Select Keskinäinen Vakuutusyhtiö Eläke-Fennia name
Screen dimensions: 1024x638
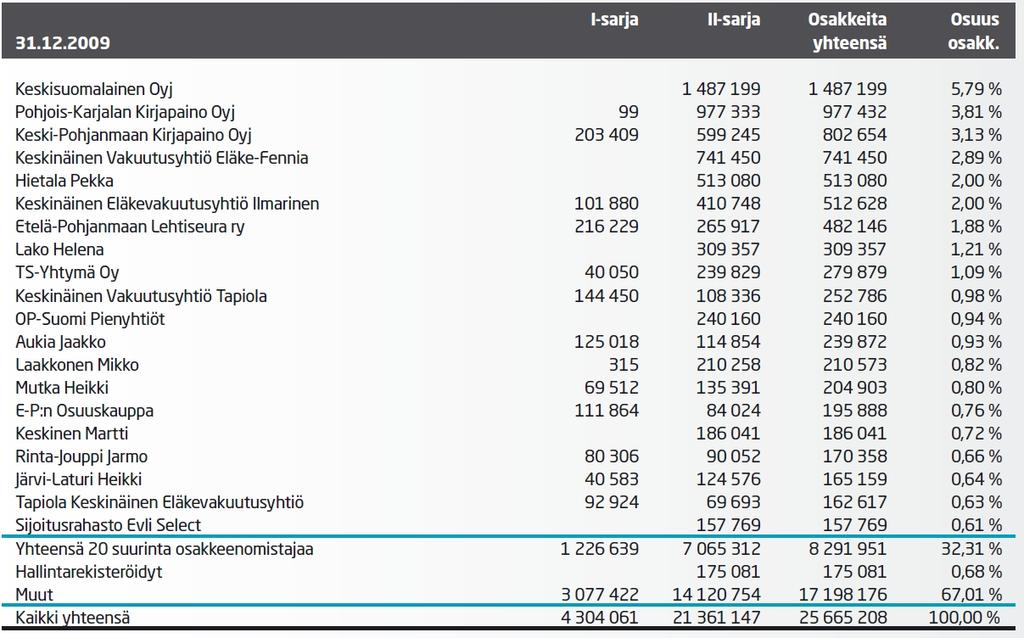coord(161,158)
